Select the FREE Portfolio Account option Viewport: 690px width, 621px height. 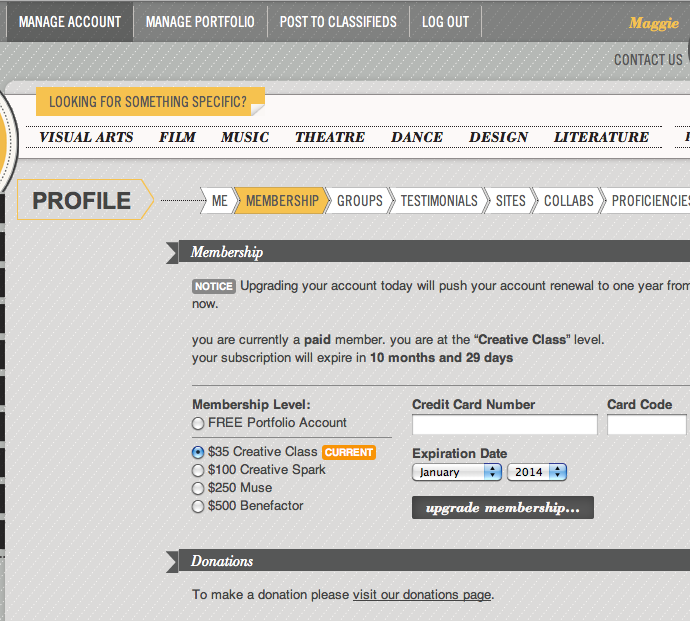[198, 423]
